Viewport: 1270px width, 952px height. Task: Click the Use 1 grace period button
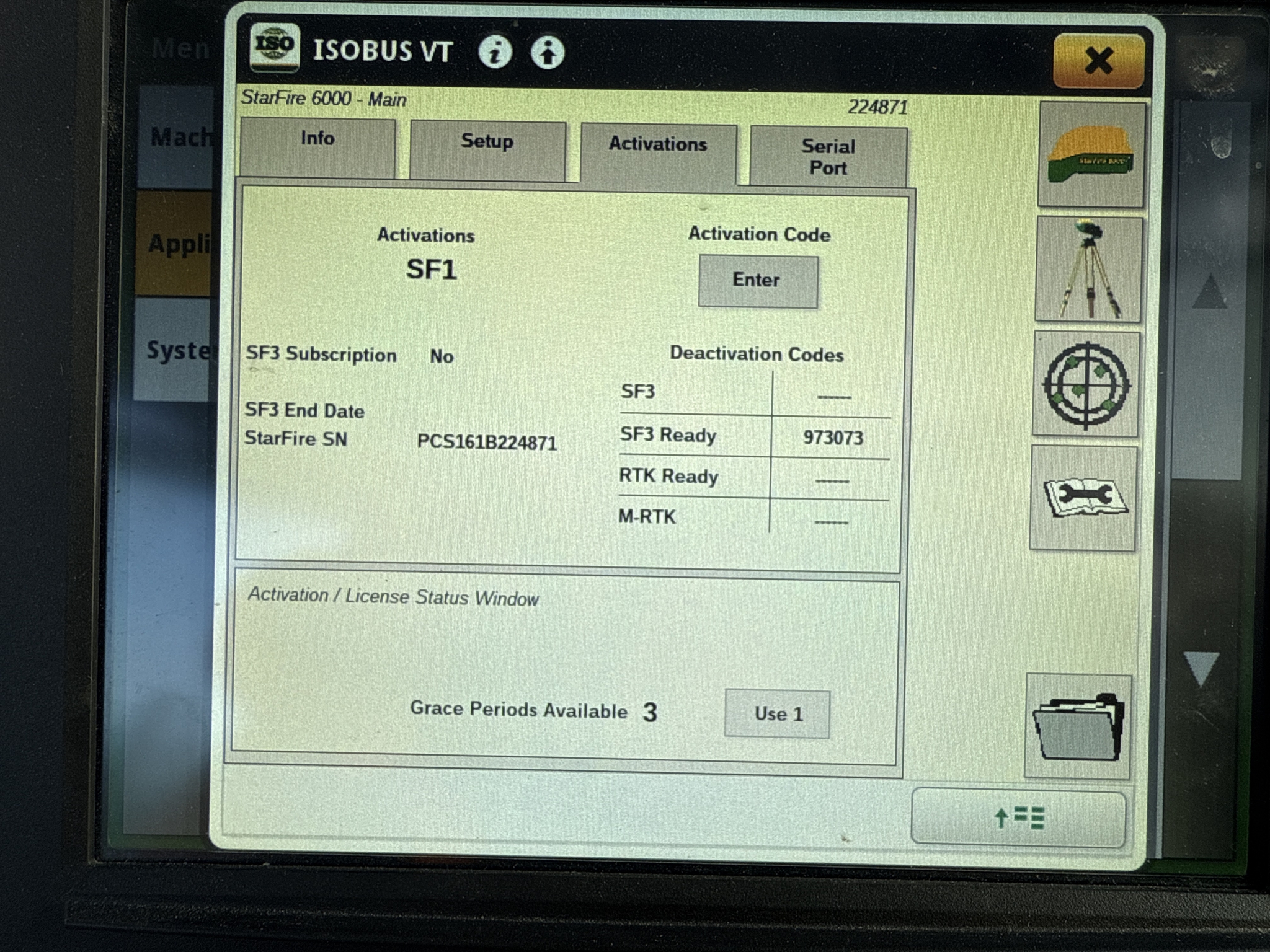click(777, 713)
